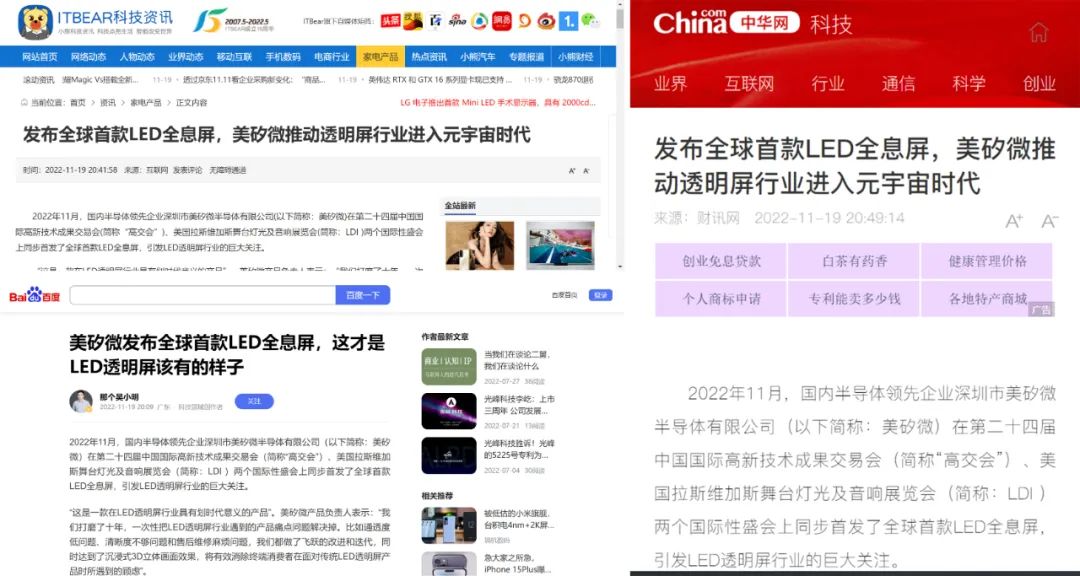Click the Baidu search input field
This screenshot has height=576, width=1080.
202,295
